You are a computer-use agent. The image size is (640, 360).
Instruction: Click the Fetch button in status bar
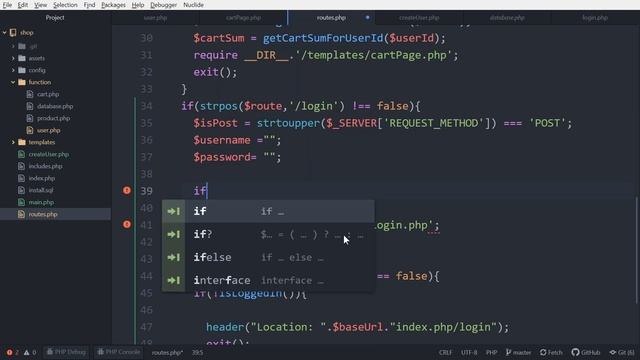[551, 352]
